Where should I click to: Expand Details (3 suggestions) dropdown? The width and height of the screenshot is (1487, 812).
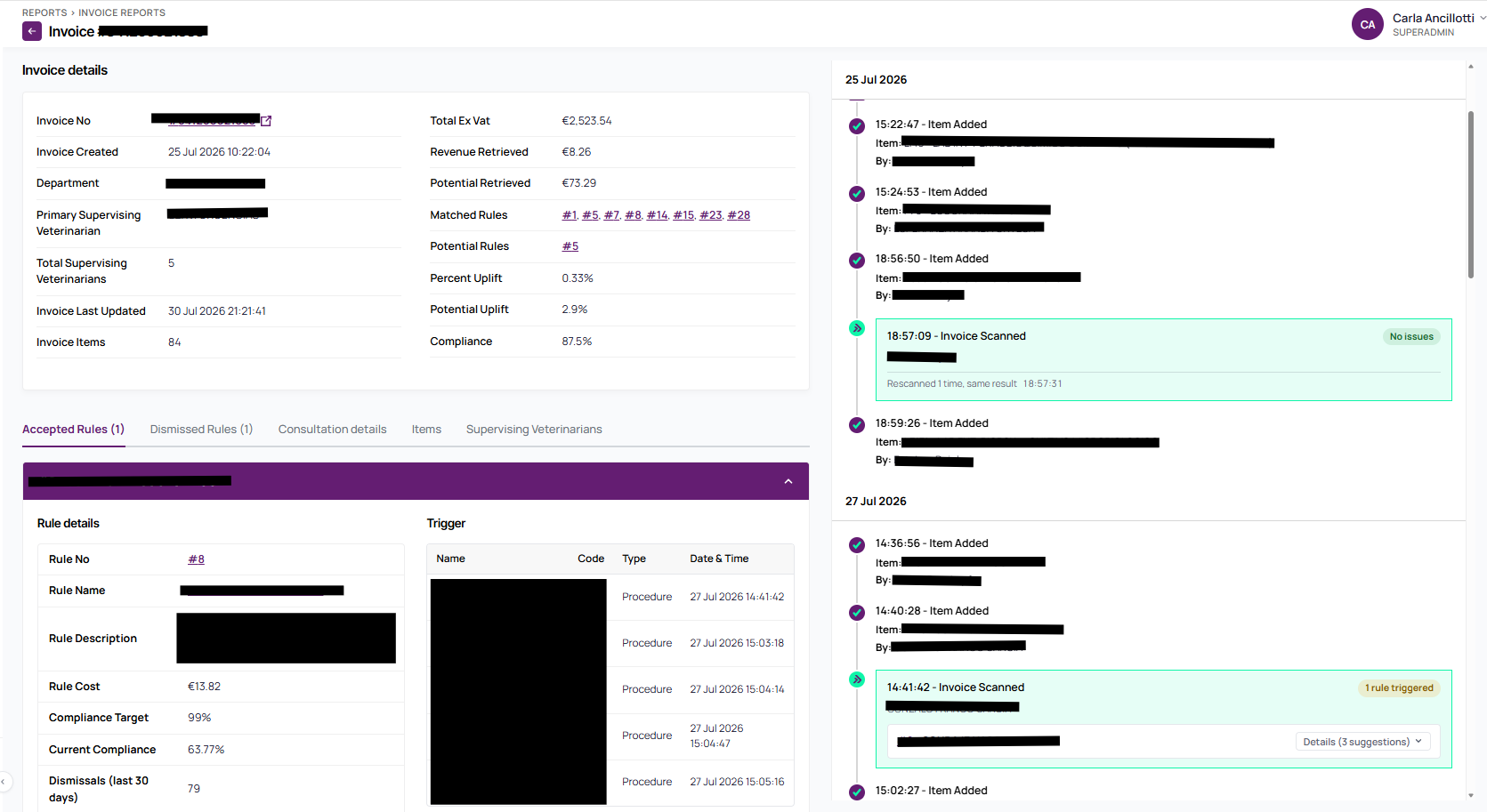[1362, 742]
